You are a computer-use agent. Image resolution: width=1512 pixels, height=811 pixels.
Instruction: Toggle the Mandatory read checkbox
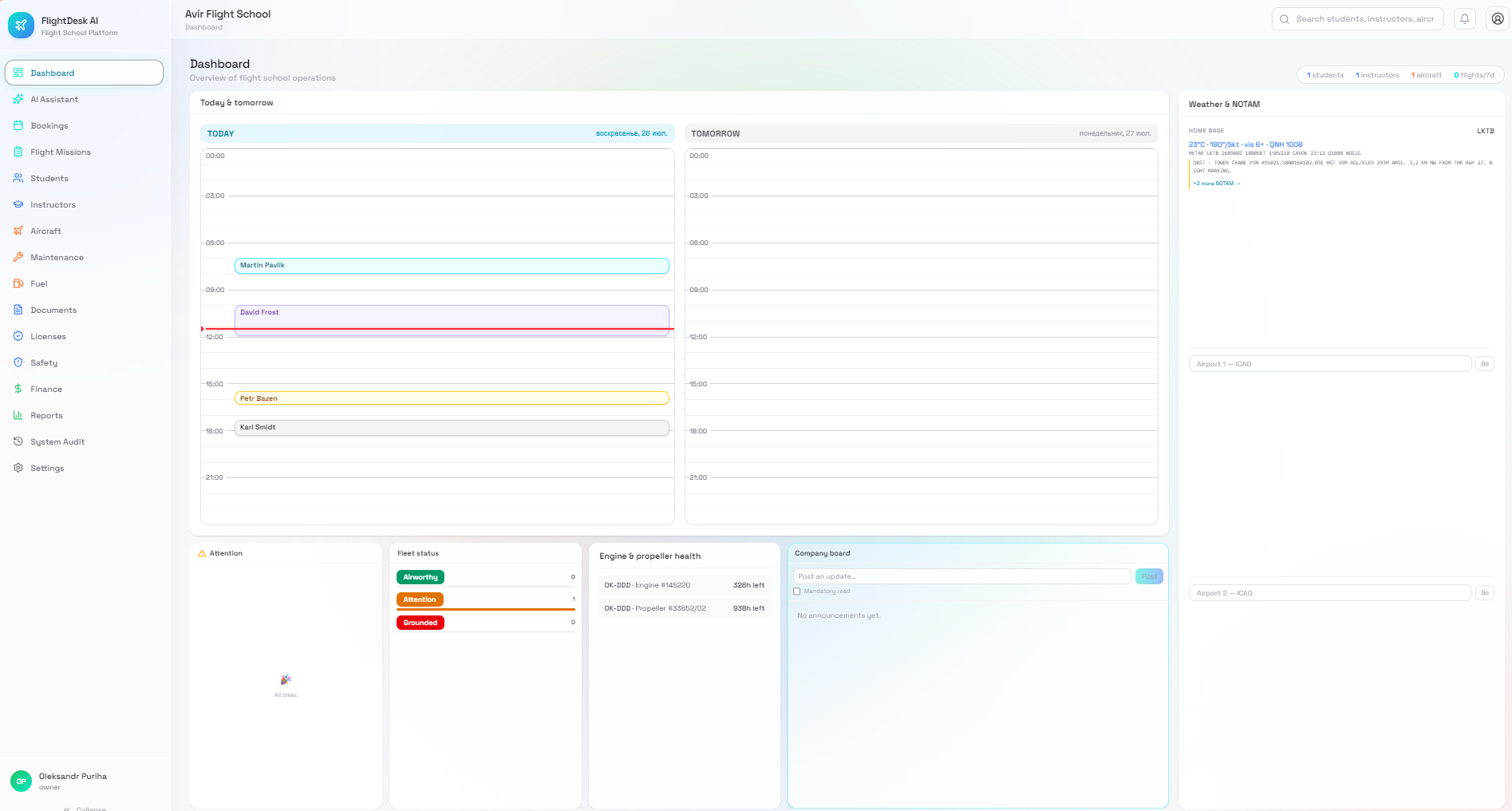796,591
